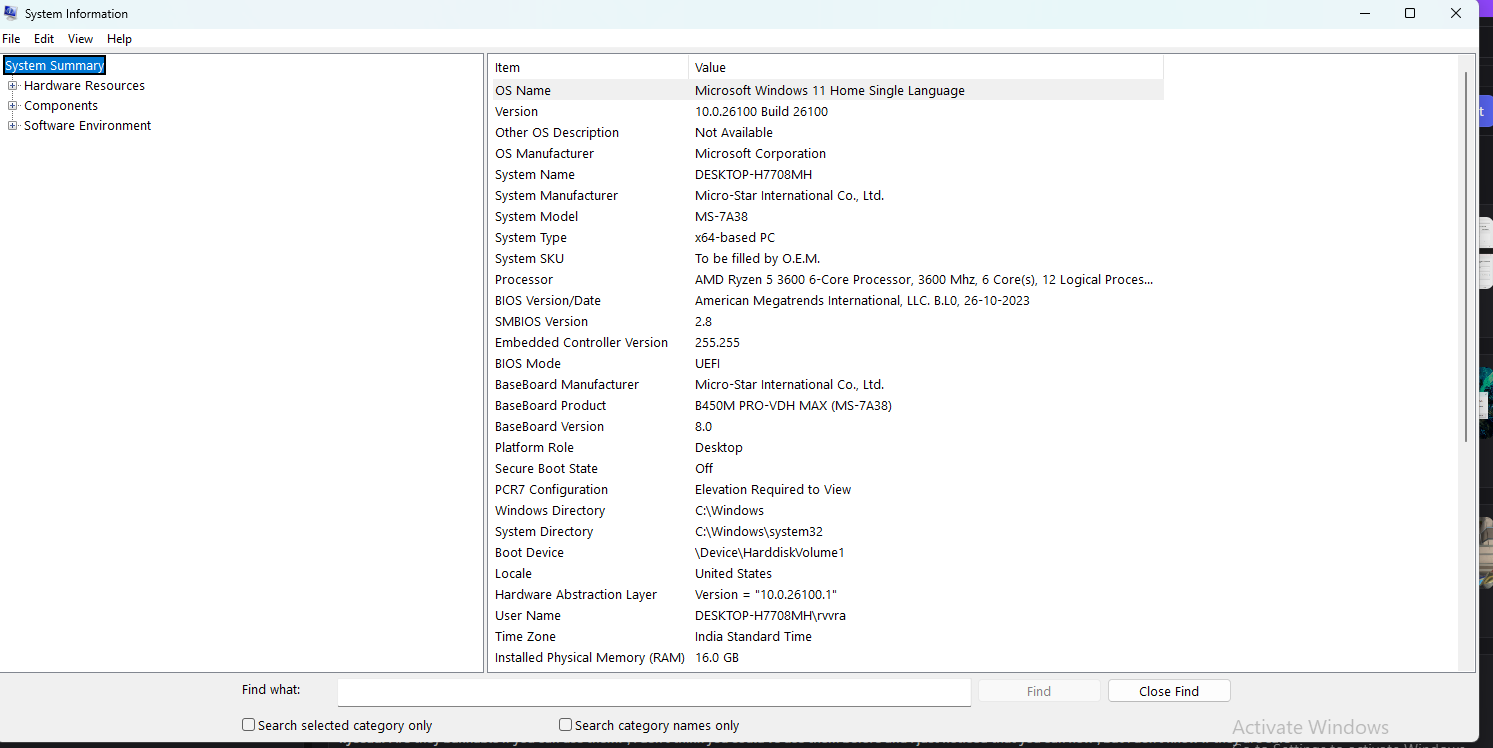Viewport: 1493px width, 748px height.
Task: Click the BaseBoard Product label
Action: click(550, 406)
